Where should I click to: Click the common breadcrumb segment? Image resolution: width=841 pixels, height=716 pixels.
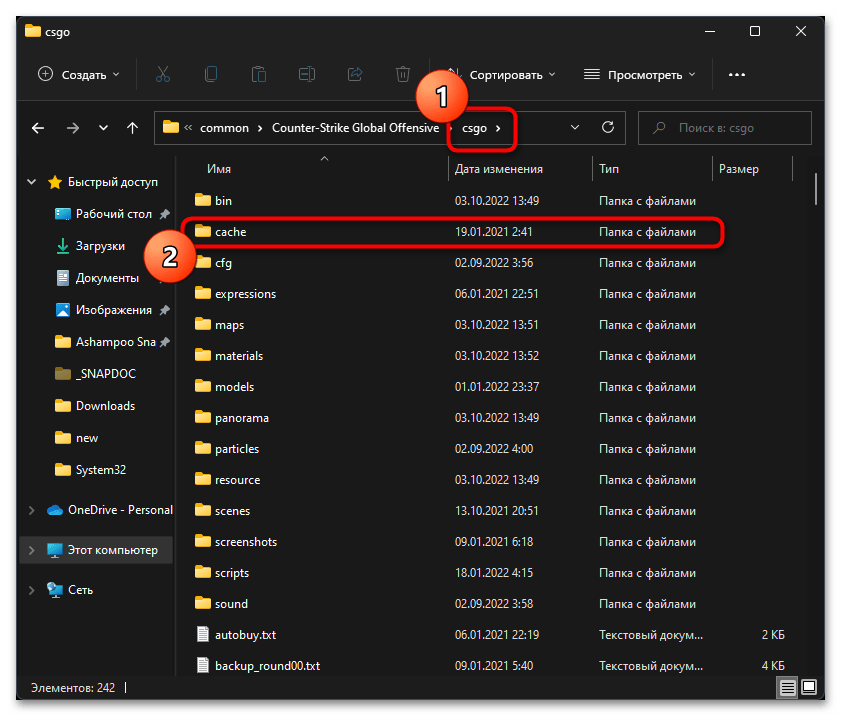(x=224, y=128)
